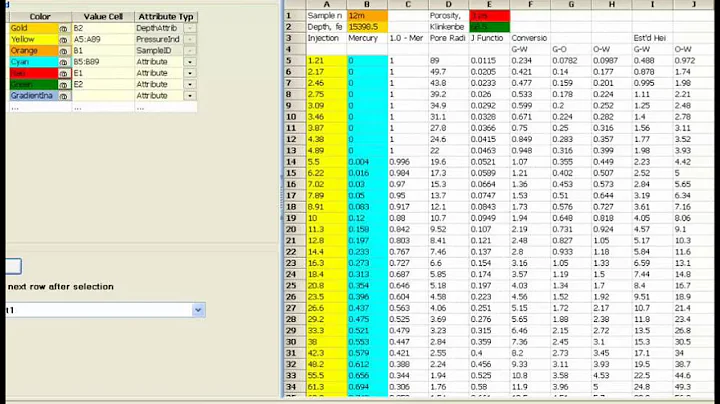
Task: Open the SampleID attribute type dropdown
Action: pyautogui.click(x=190, y=51)
